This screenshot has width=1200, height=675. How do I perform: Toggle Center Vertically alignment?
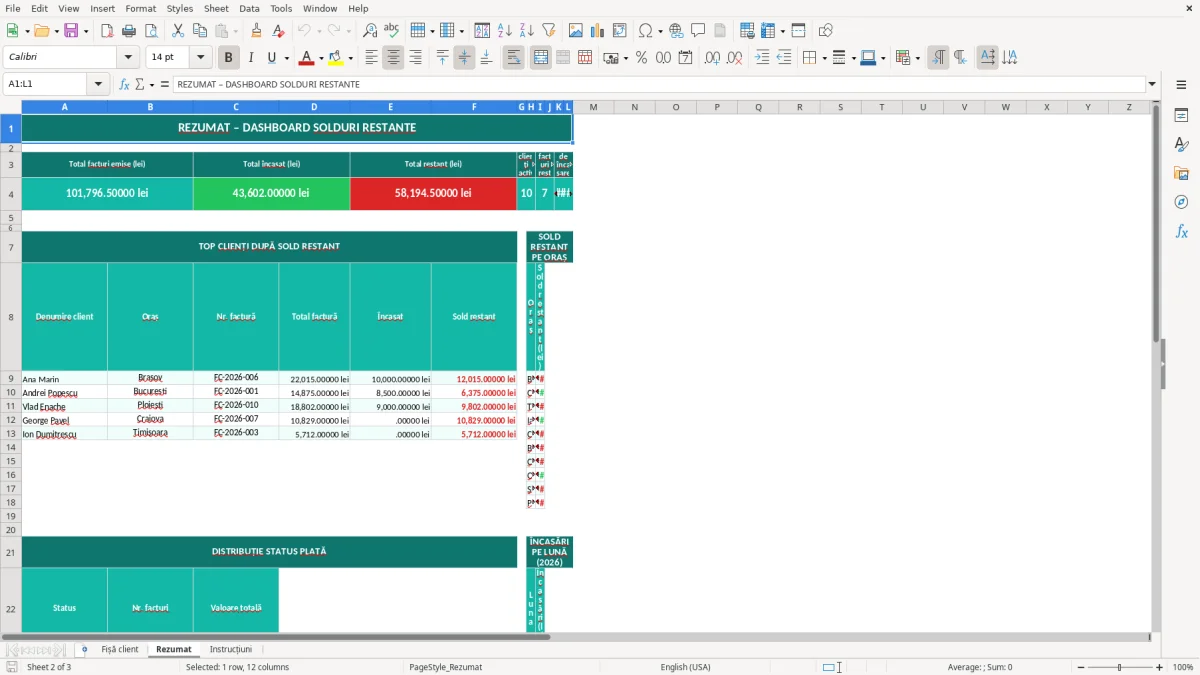(x=464, y=58)
